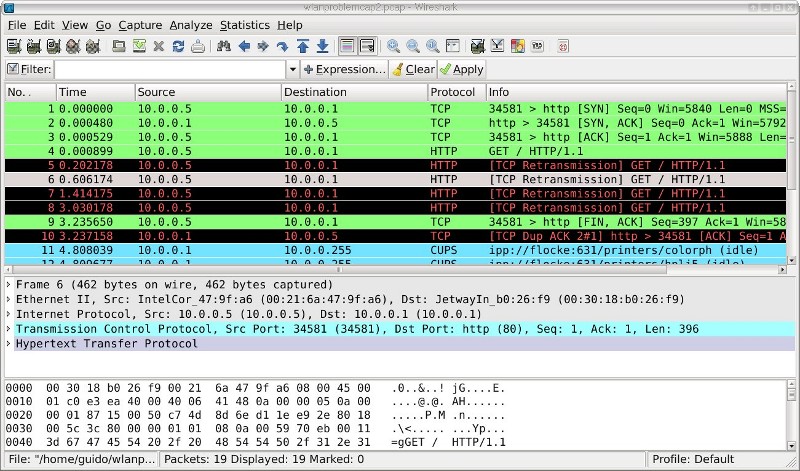
Task: Expand the Ethernet II tree node
Action: (x=9, y=300)
